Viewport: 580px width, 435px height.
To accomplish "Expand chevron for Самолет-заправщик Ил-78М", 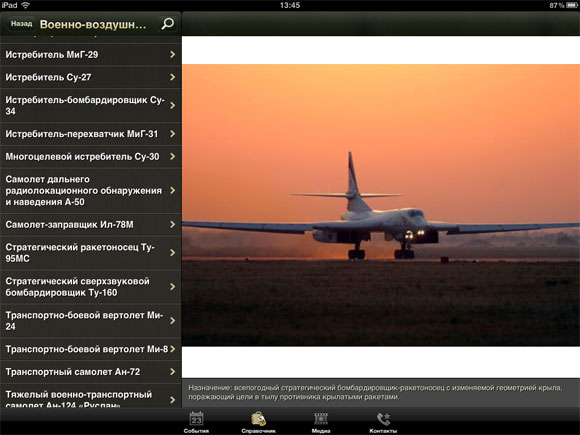I will [172, 225].
